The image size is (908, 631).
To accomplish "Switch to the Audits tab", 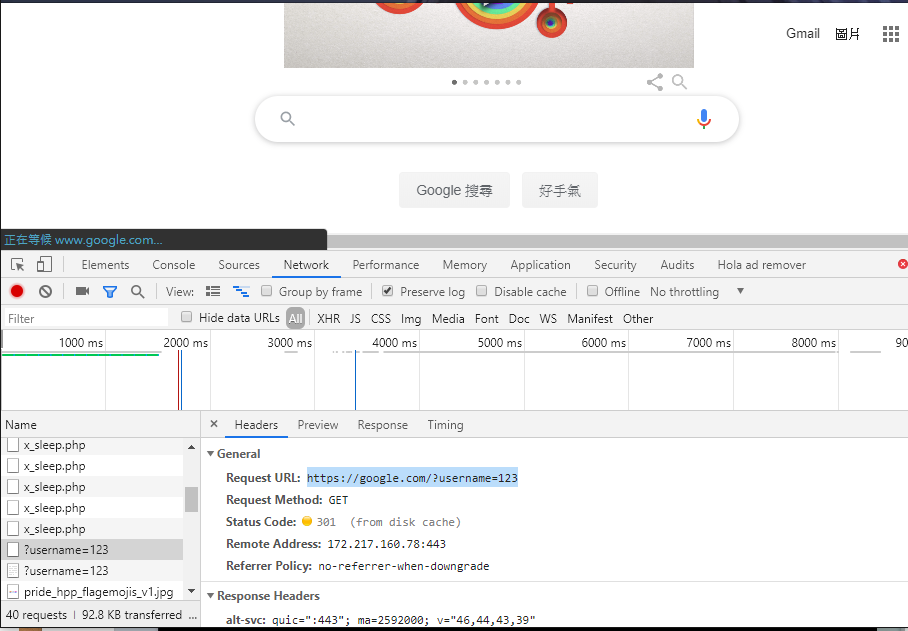I will click(x=677, y=265).
